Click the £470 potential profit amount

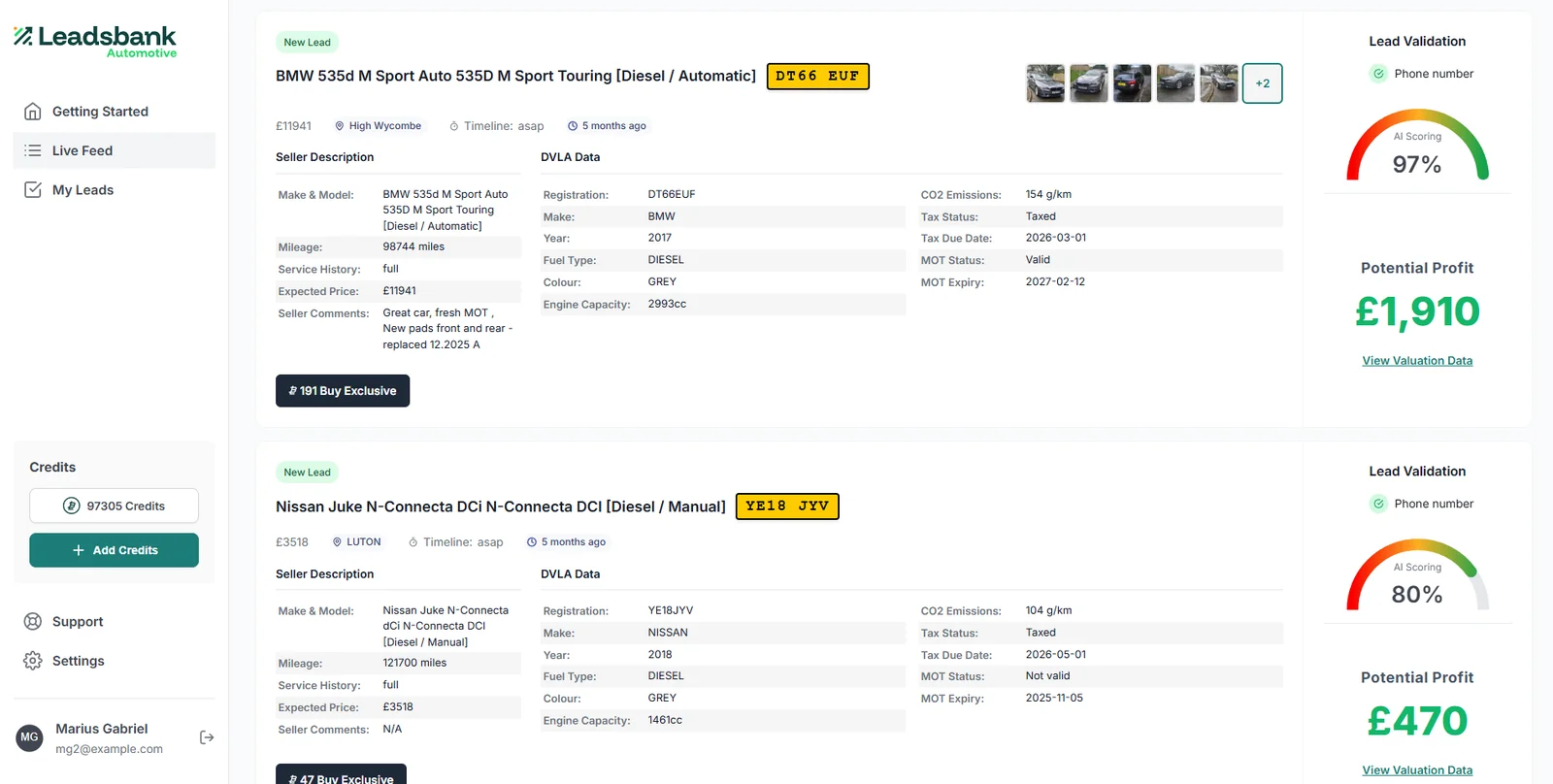click(1417, 721)
